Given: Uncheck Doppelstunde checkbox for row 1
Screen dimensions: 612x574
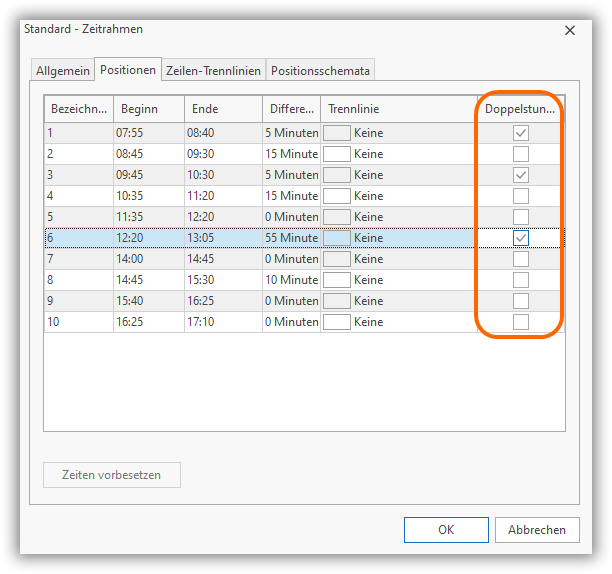Looking at the screenshot, I should [x=520, y=133].
